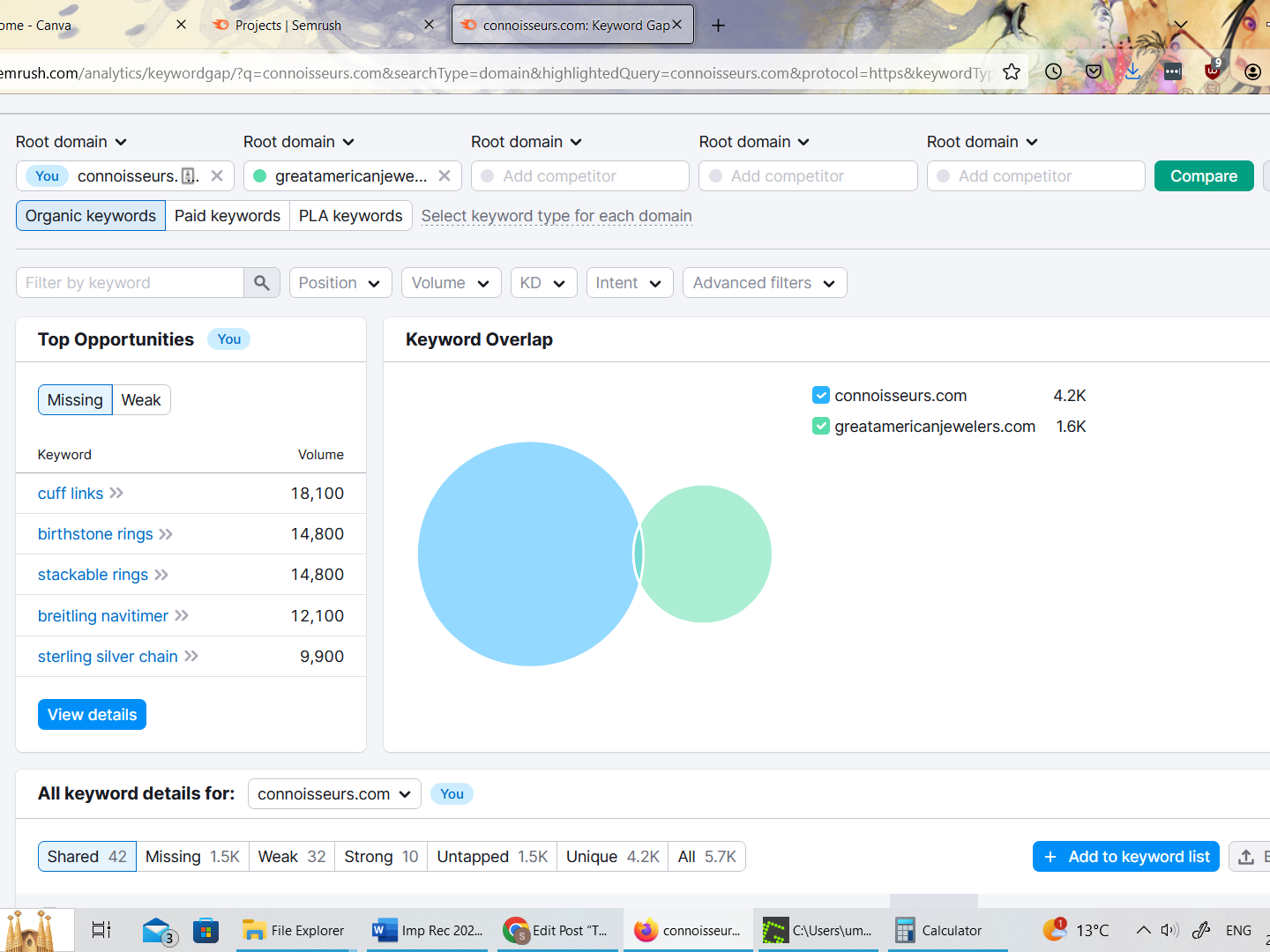
Task: Click double-arrow icon beside birthstone rings
Action: [166, 534]
